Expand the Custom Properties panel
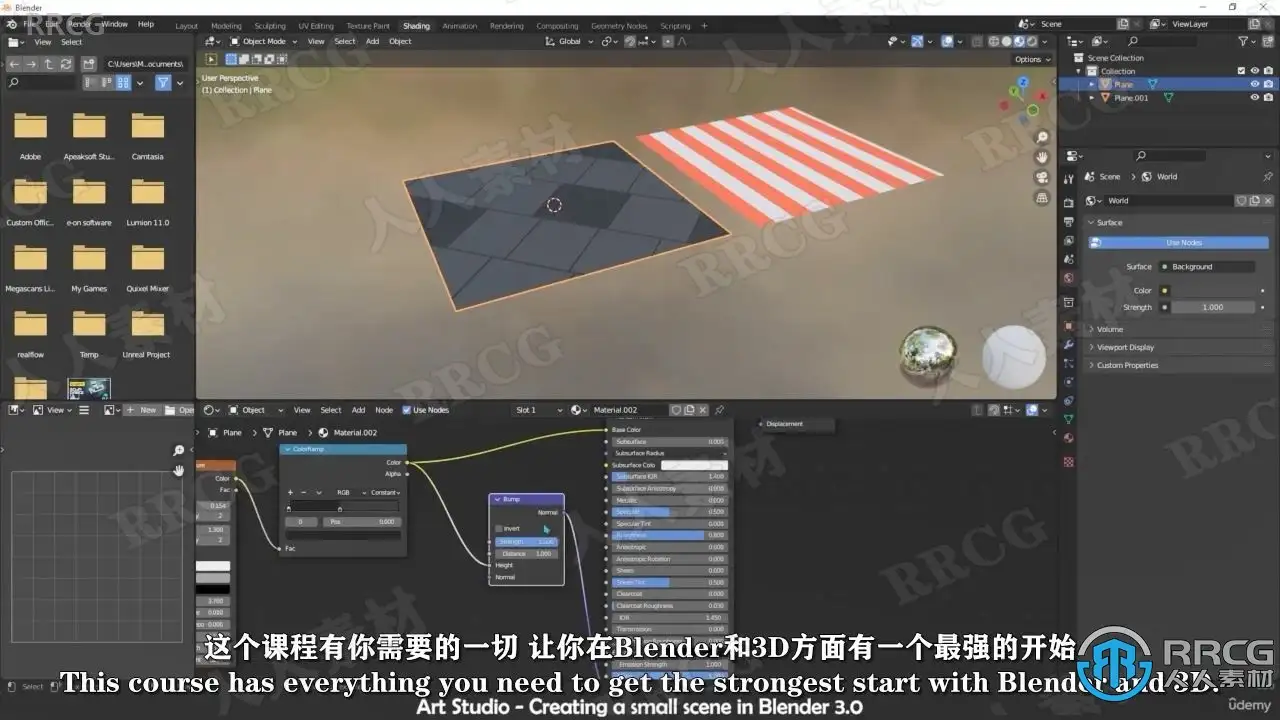Screen dimensions: 1280x720 pos(1127,365)
